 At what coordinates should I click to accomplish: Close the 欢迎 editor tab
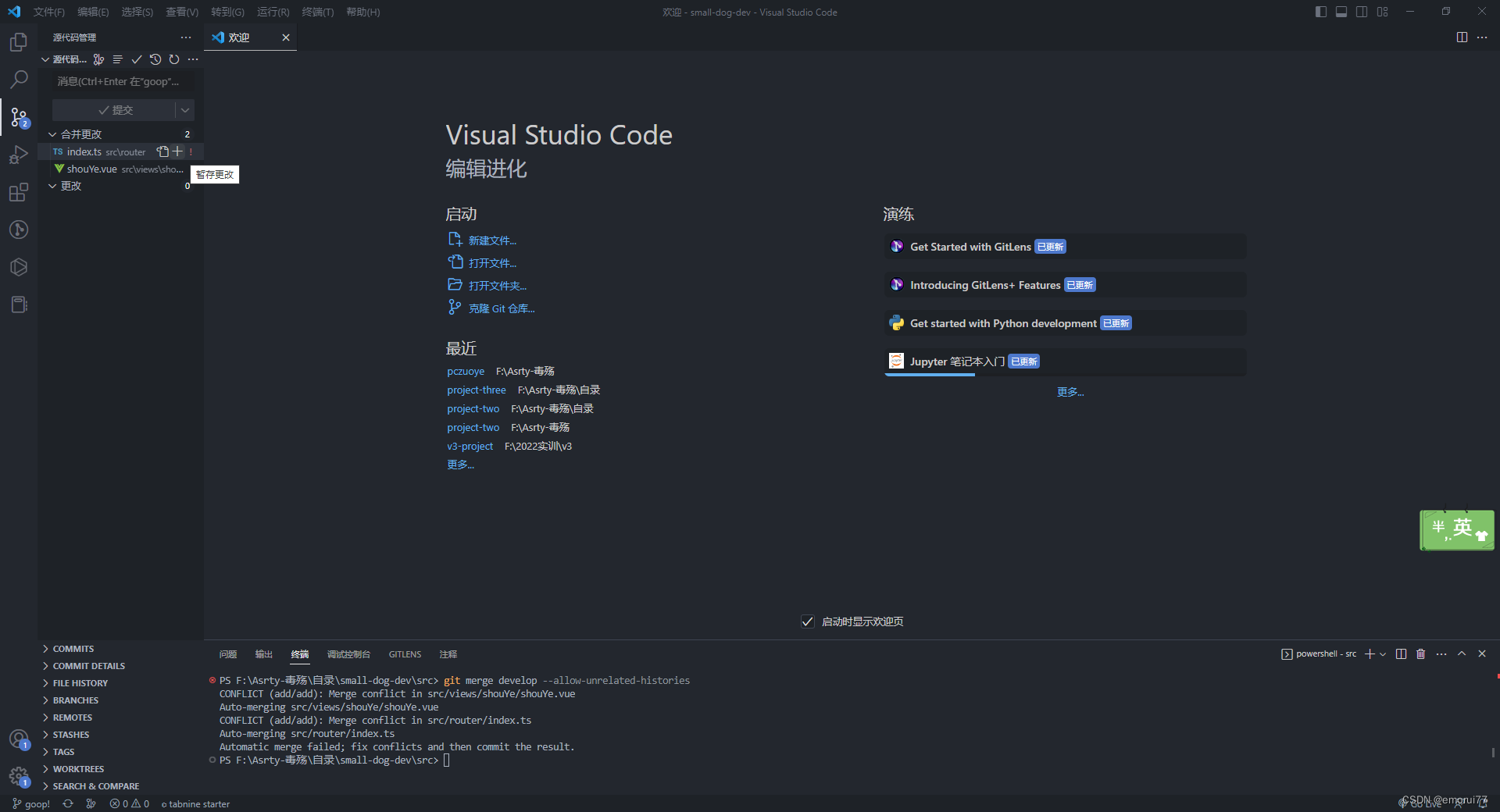coord(286,37)
